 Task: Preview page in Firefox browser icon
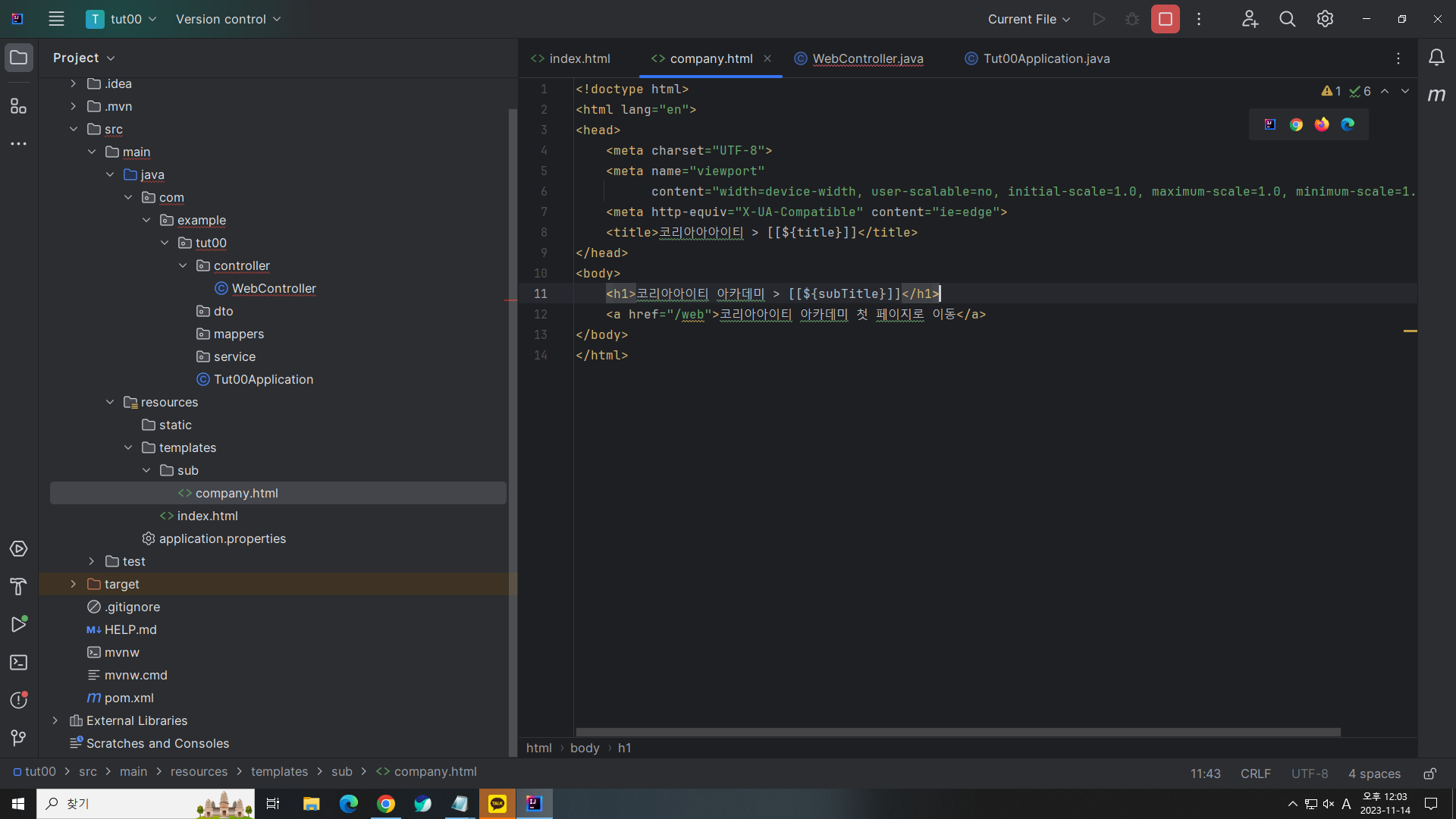1322,124
